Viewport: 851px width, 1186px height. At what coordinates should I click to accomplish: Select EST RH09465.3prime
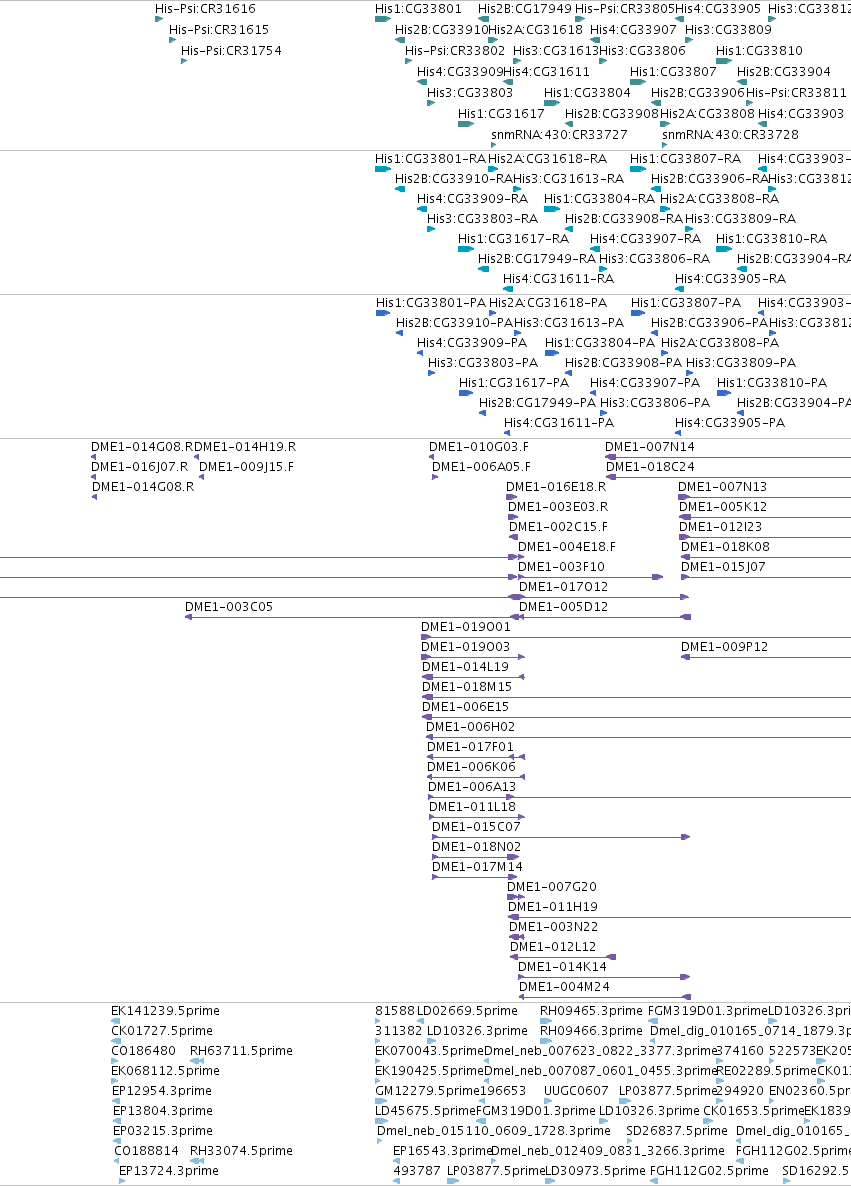(591, 1012)
